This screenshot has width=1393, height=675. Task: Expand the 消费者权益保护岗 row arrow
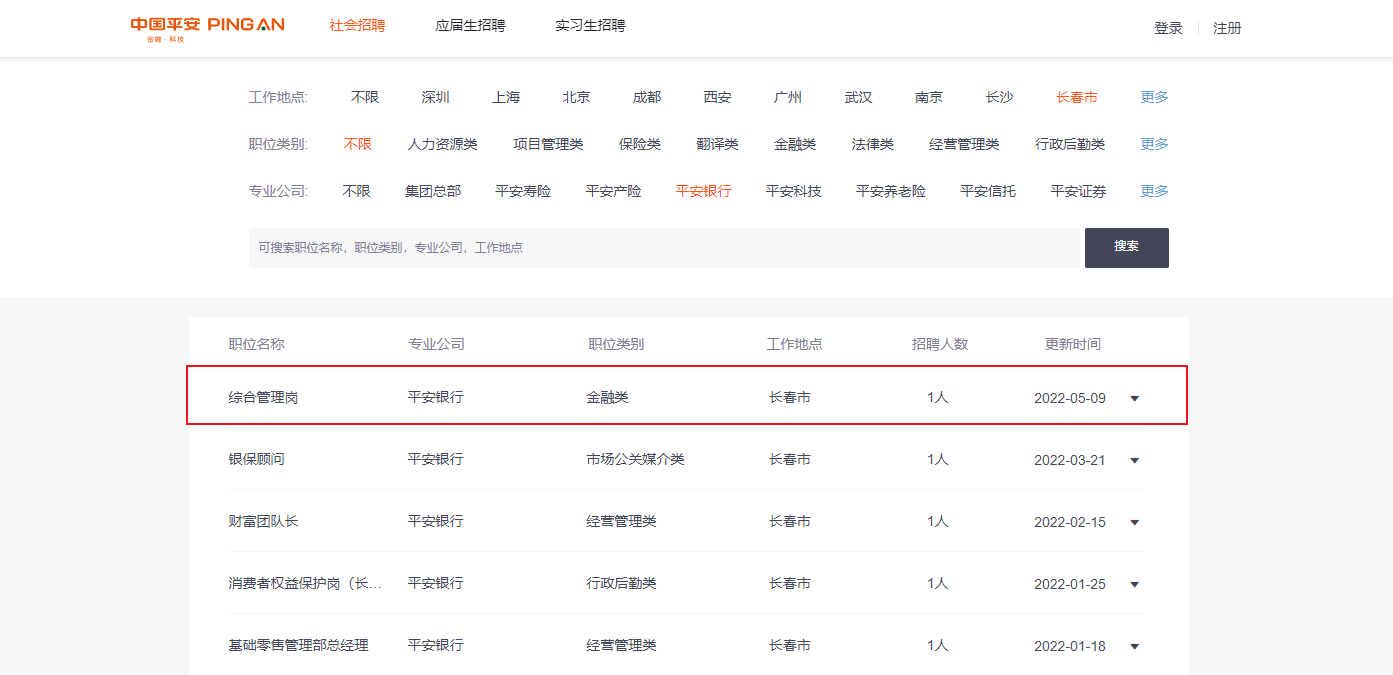[1134, 585]
